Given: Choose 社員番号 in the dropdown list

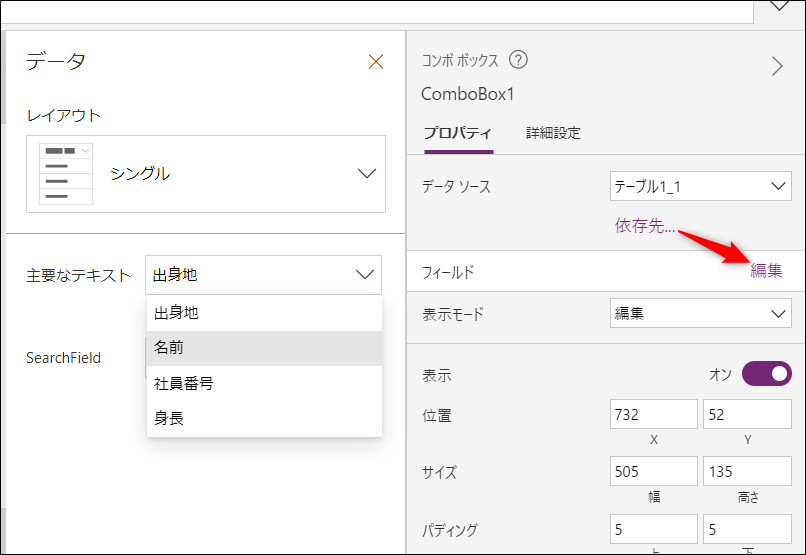Looking at the screenshot, I should (264, 383).
